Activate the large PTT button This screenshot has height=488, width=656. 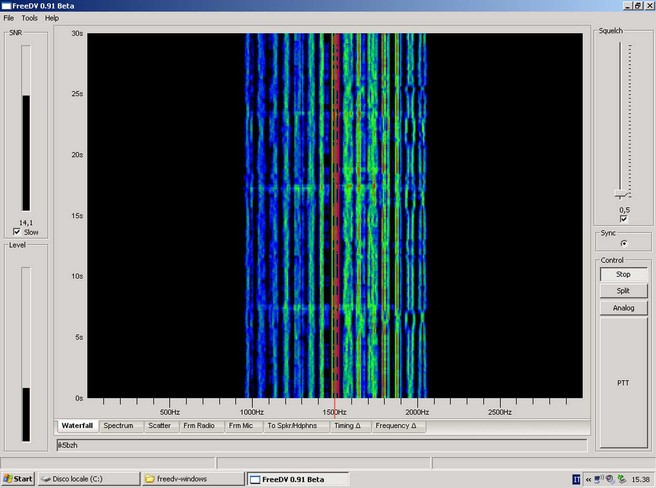(x=623, y=383)
